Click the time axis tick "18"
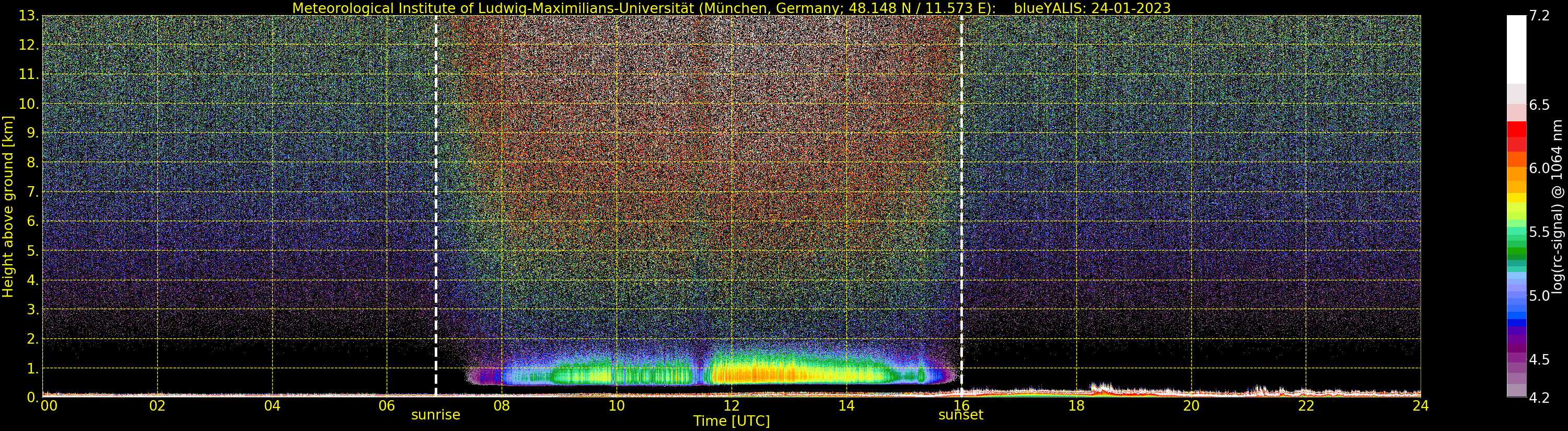The height and width of the screenshot is (431, 1568). pyautogui.click(x=1076, y=405)
